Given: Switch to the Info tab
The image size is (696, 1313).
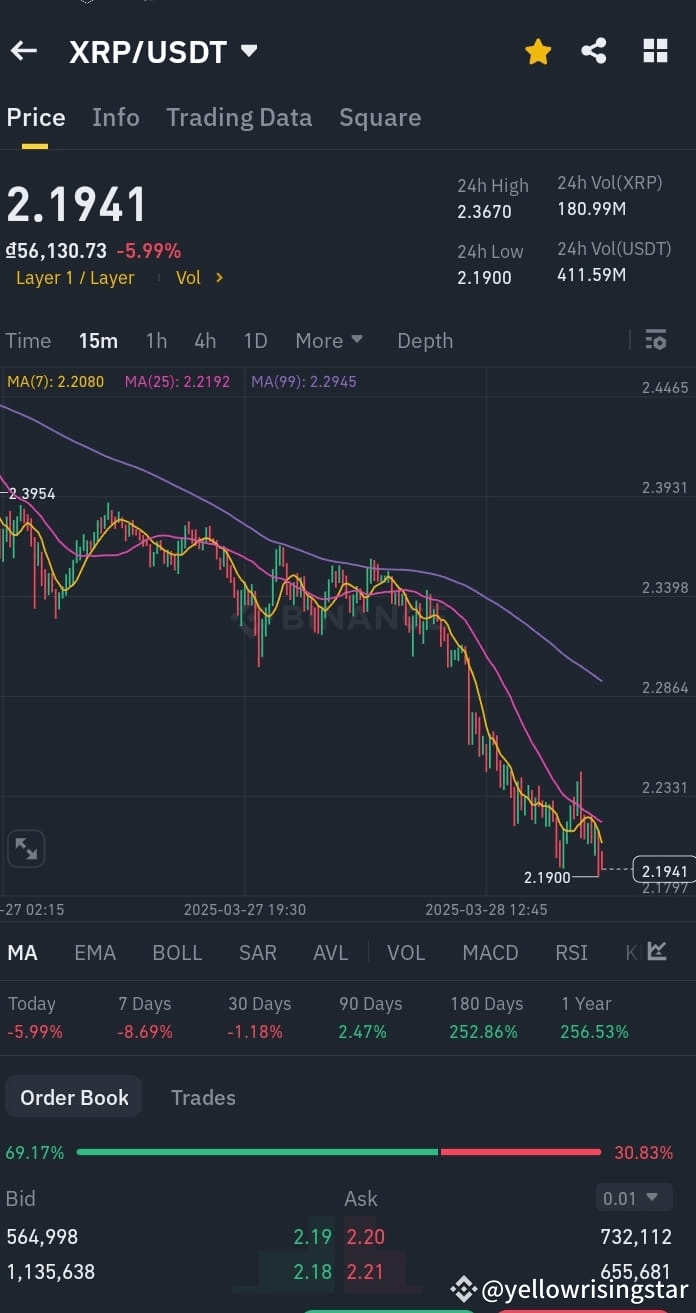Looking at the screenshot, I should point(116,117).
